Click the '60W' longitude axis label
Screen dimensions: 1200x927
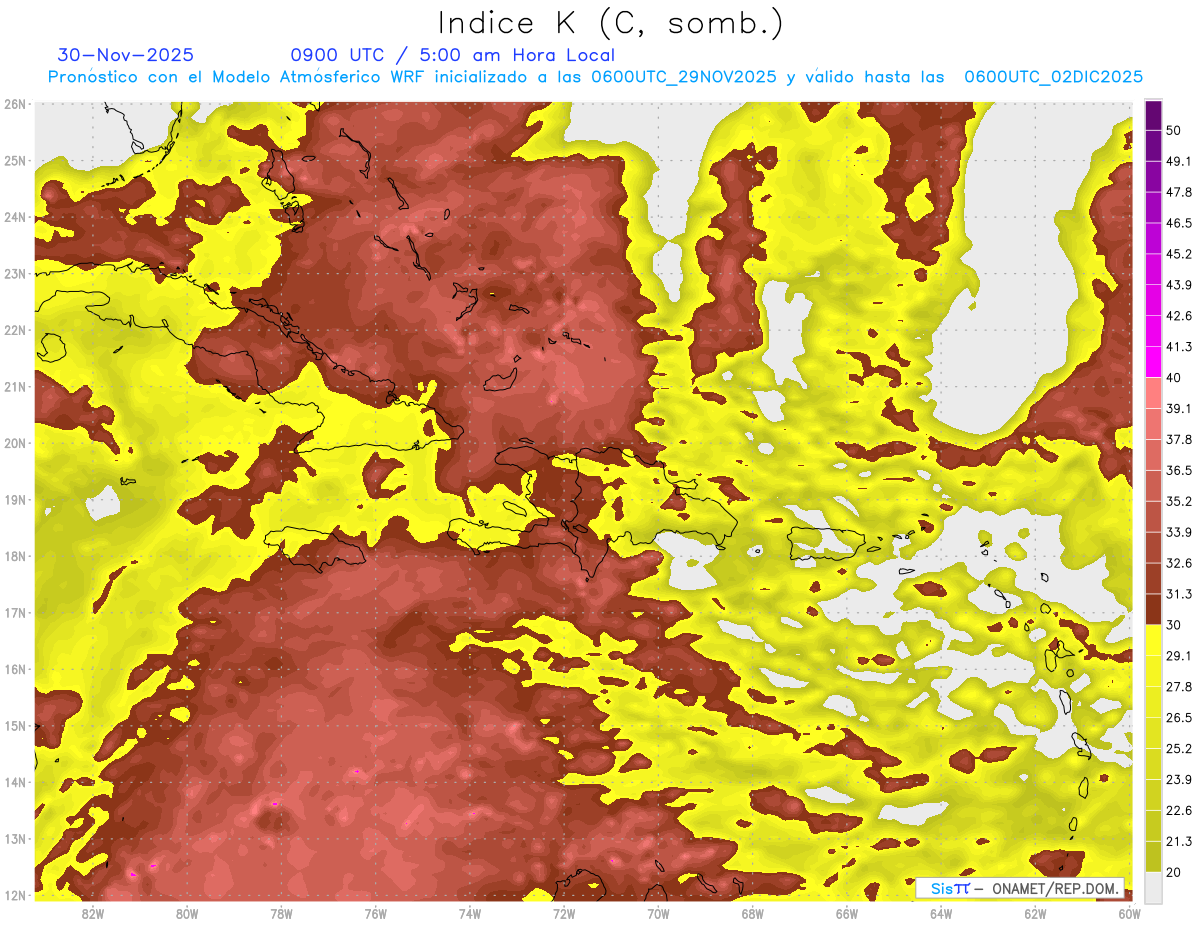tap(1130, 913)
